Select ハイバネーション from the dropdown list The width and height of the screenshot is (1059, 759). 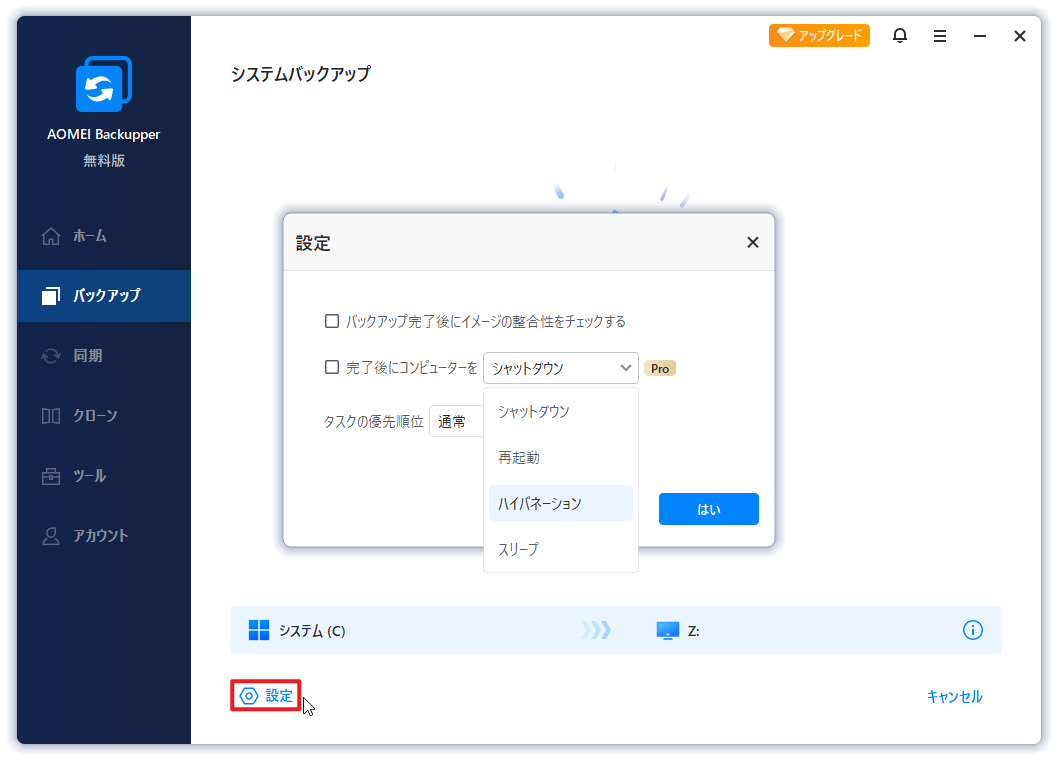point(560,503)
